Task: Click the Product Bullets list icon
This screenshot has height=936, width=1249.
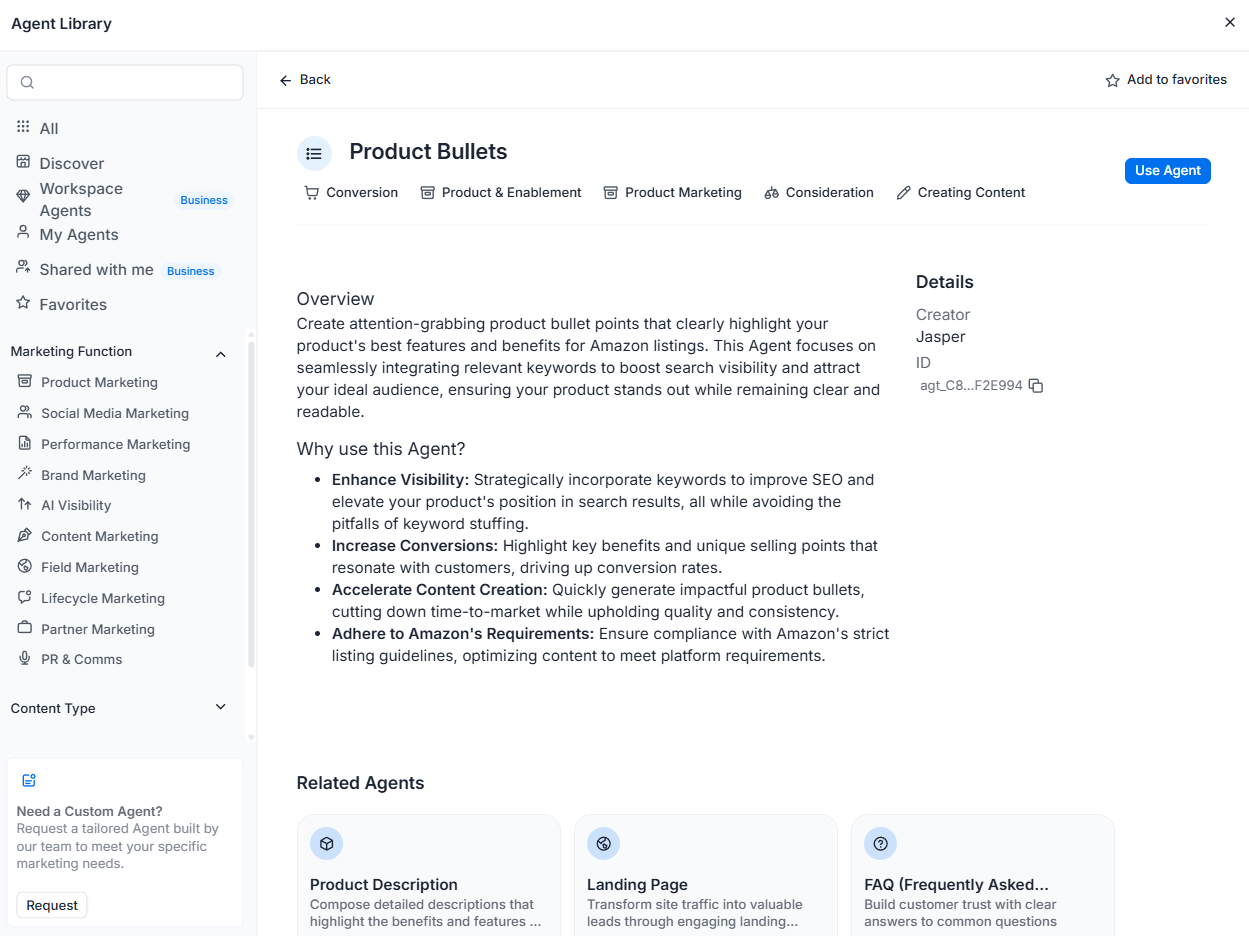Action: 314,153
